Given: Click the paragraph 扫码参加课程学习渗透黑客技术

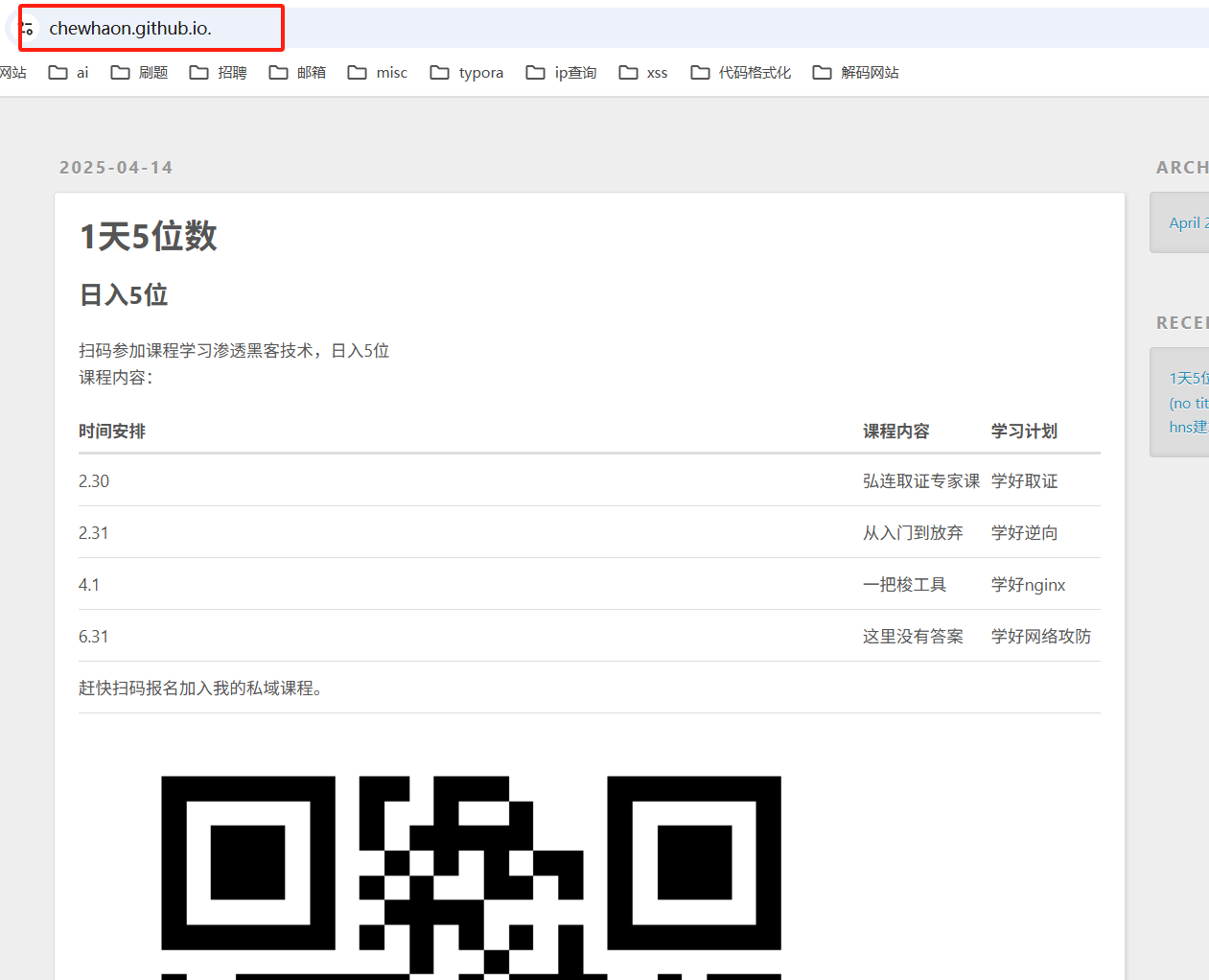Looking at the screenshot, I should pos(234,351).
